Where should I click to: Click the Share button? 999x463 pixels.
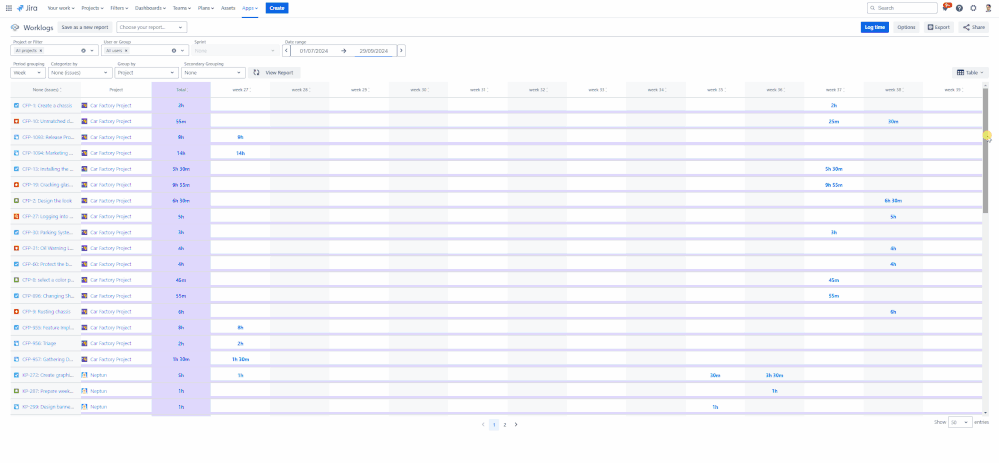[974, 27]
